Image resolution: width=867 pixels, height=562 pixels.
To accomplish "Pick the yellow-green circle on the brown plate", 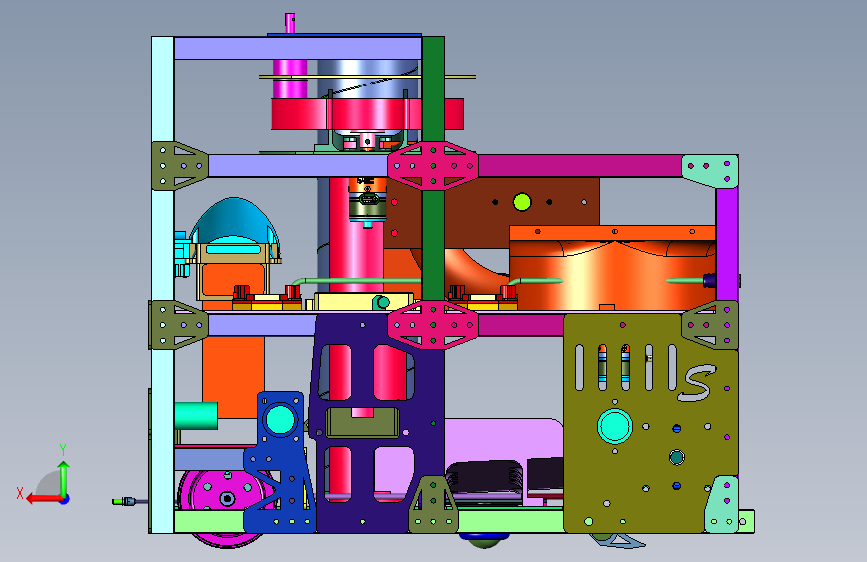I will point(522,202).
